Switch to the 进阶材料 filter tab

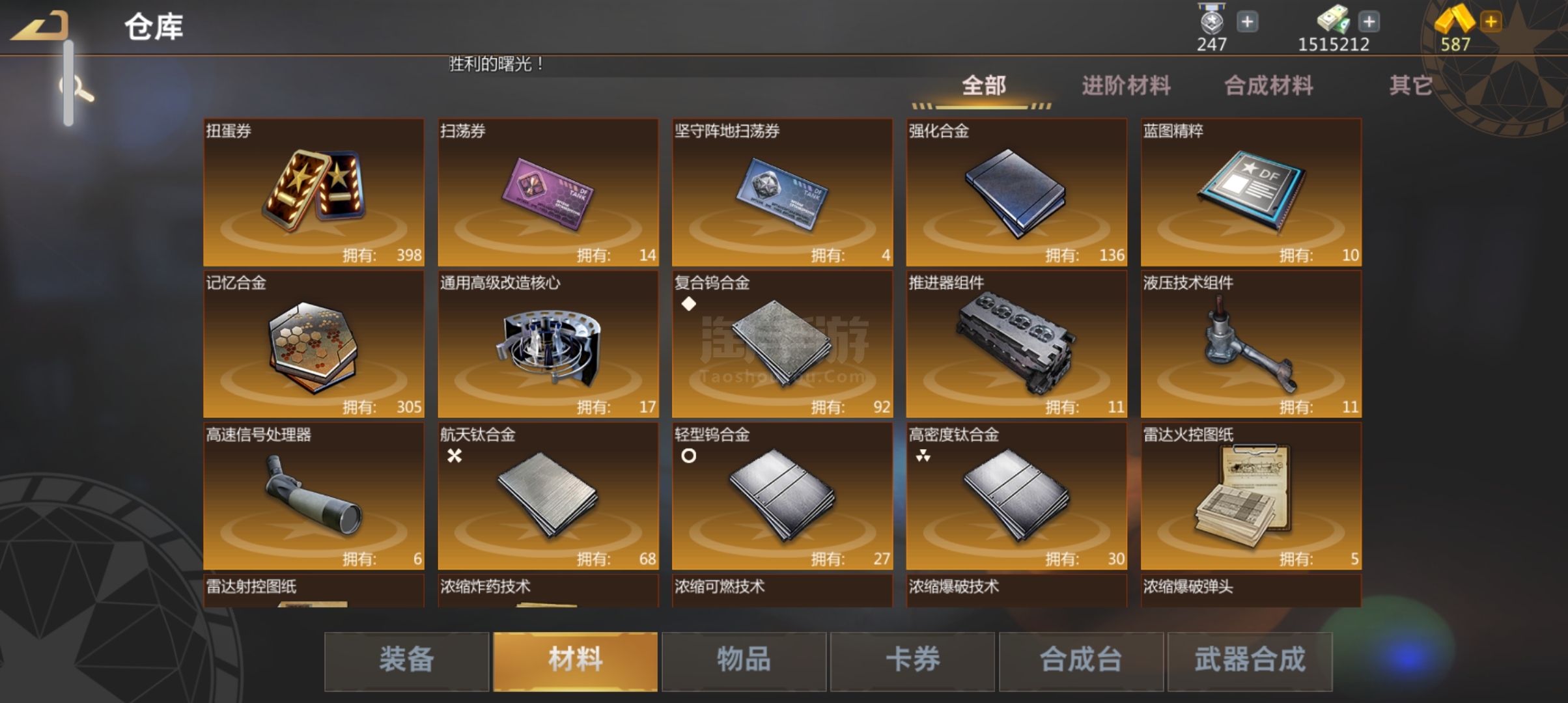point(1126,86)
